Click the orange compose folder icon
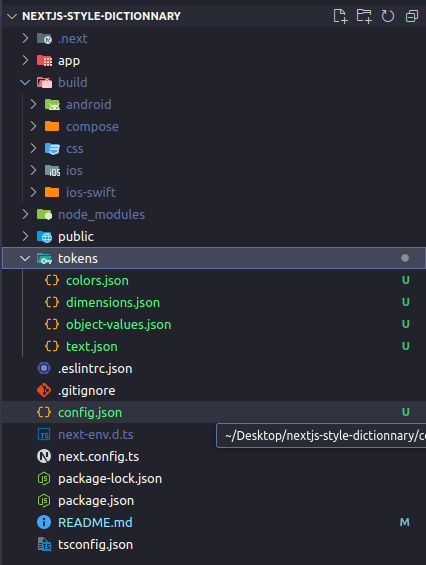 click(x=52, y=126)
